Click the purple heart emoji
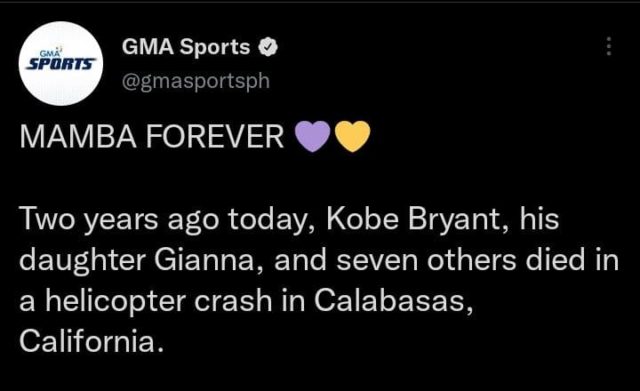Image resolution: width=640 pixels, height=391 pixels. (313, 137)
